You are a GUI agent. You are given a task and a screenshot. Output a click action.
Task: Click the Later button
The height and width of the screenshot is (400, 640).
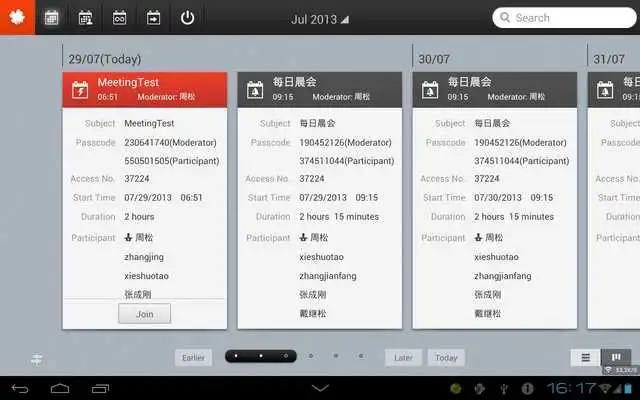pos(402,358)
